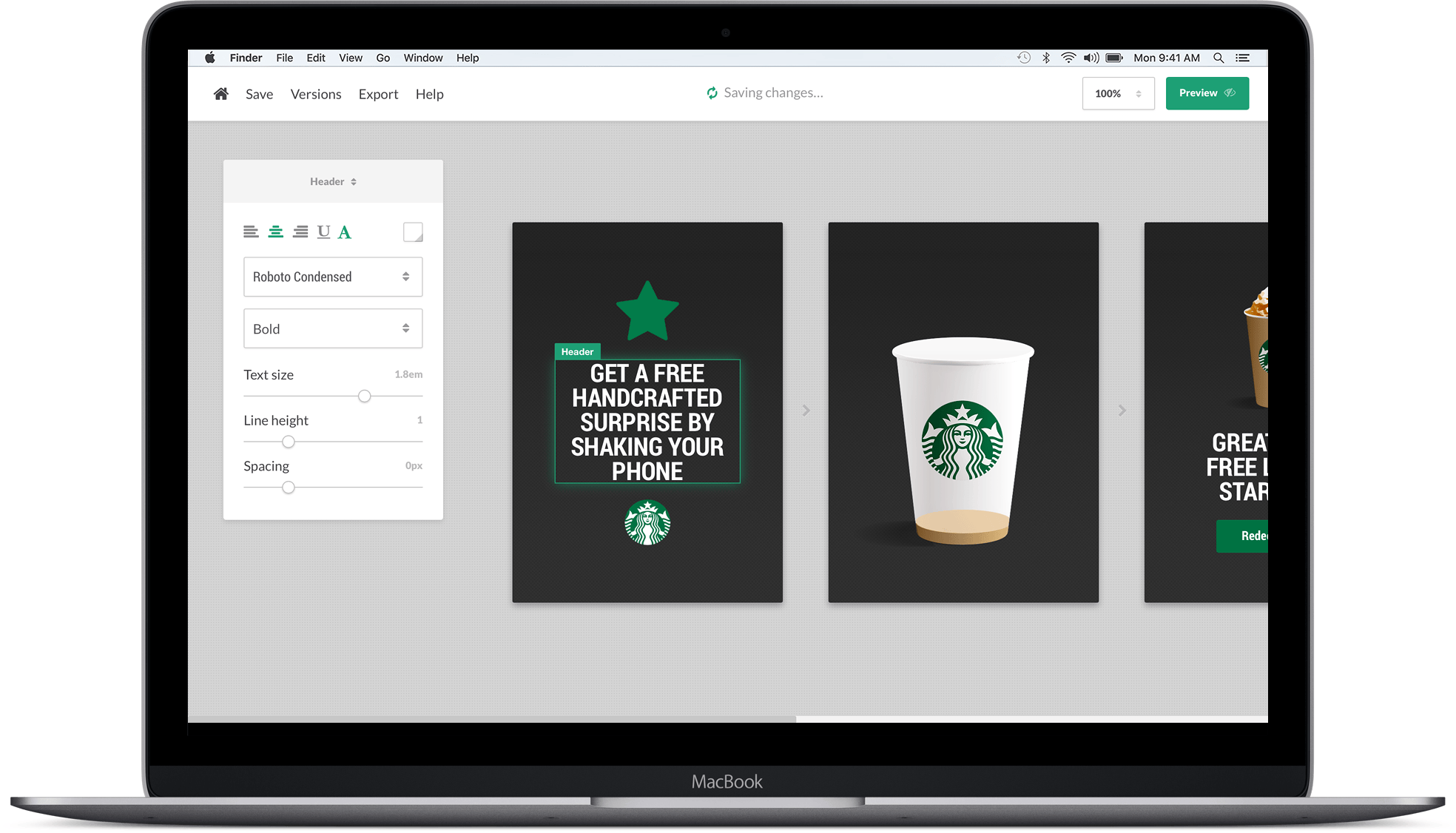This screenshot has height=833, width=1456.
Task: Open the Apple menu
Action: coord(210,58)
